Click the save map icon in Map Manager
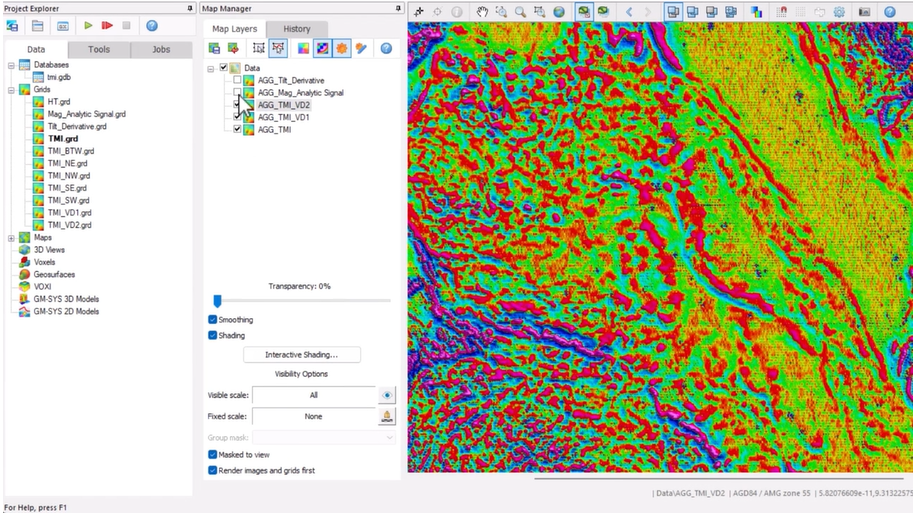915x517 pixels. (214, 48)
